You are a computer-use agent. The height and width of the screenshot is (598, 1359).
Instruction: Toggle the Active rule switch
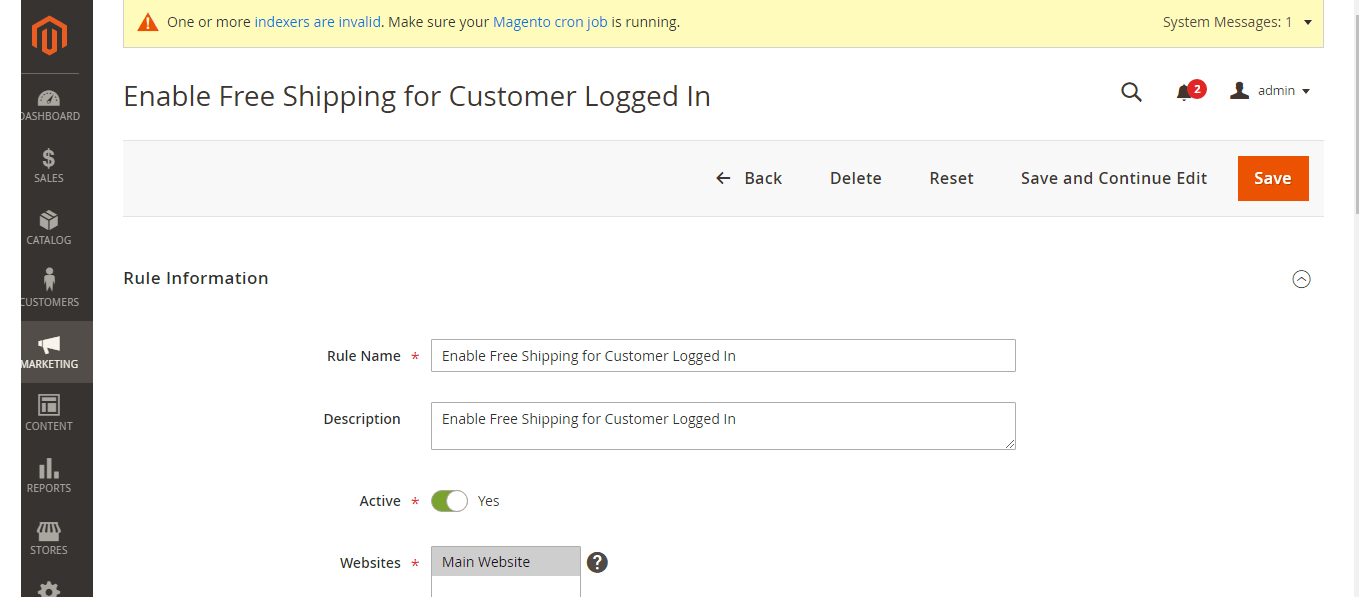click(x=449, y=501)
